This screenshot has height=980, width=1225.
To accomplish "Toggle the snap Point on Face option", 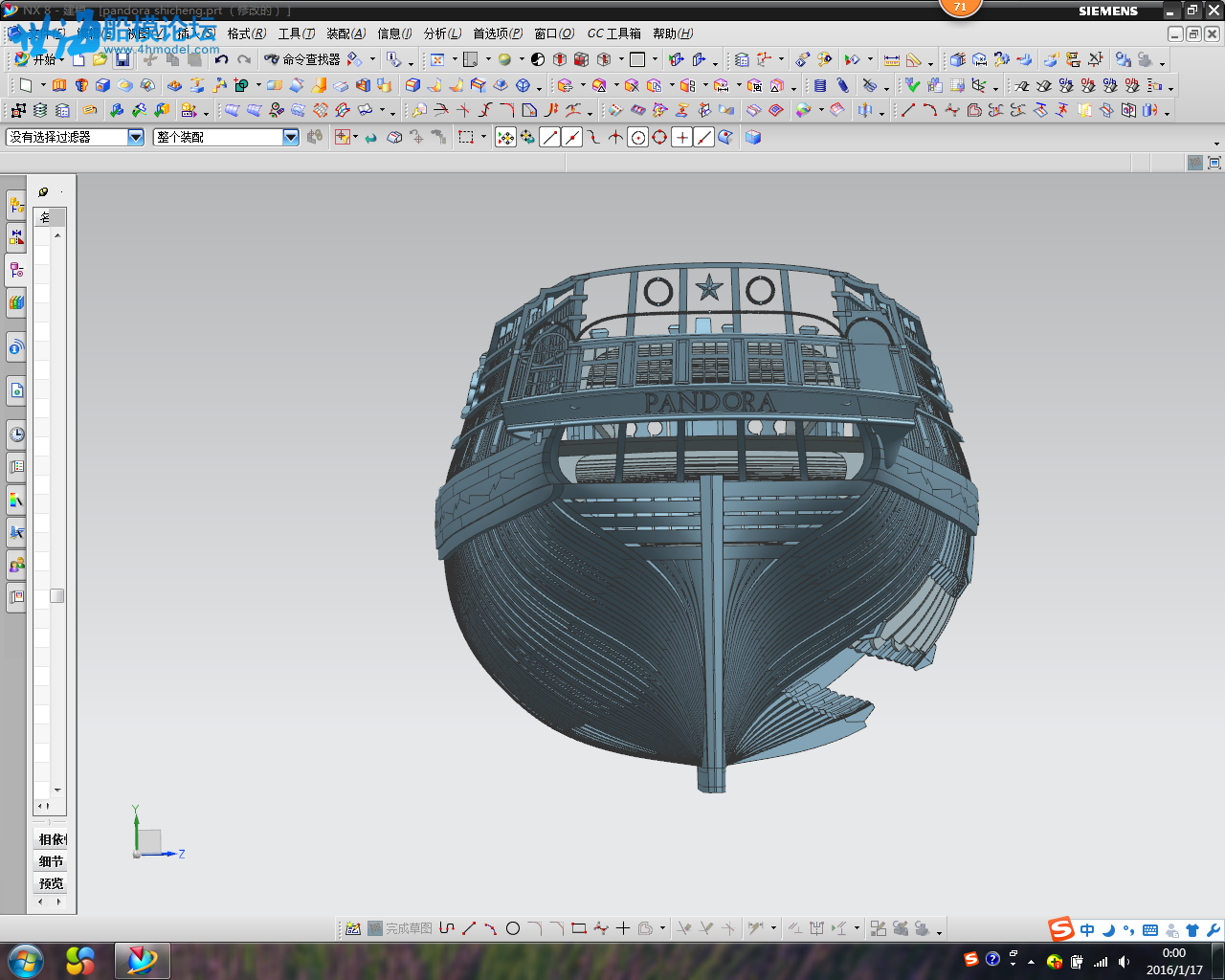I will pyautogui.click(x=725, y=137).
